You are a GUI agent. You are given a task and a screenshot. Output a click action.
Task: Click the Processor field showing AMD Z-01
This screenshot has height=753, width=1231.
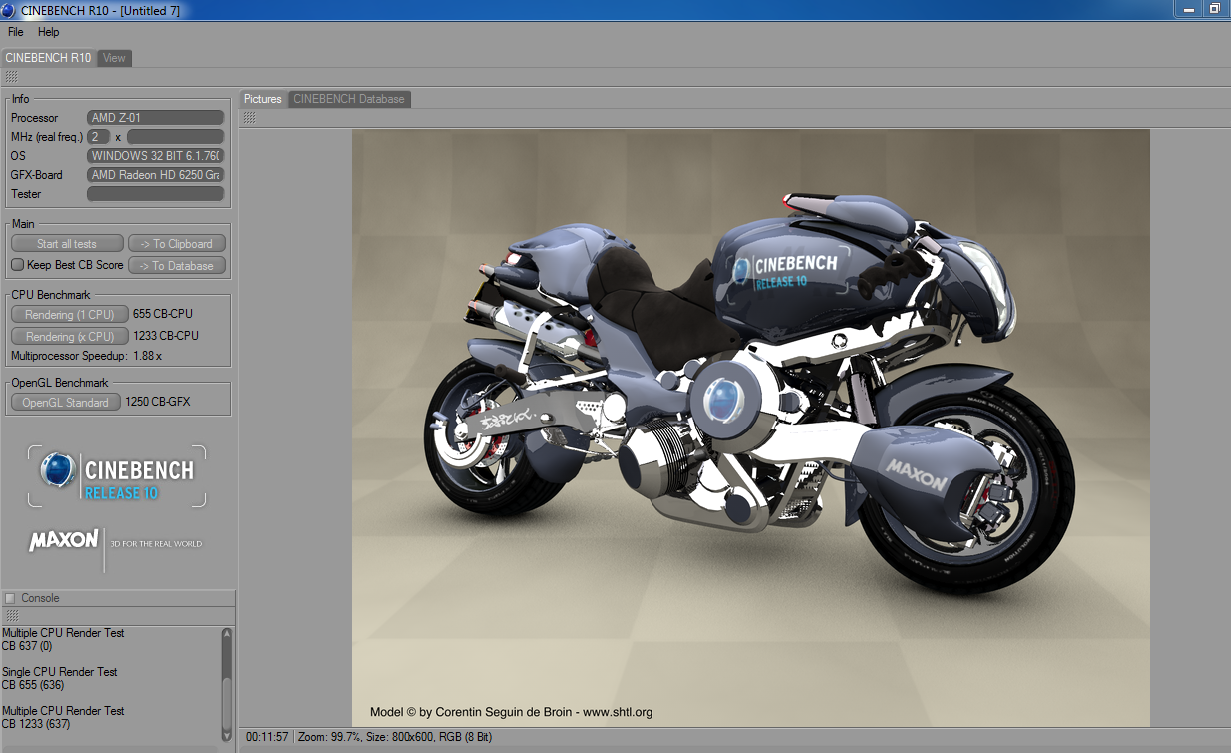tap(156, 118)
